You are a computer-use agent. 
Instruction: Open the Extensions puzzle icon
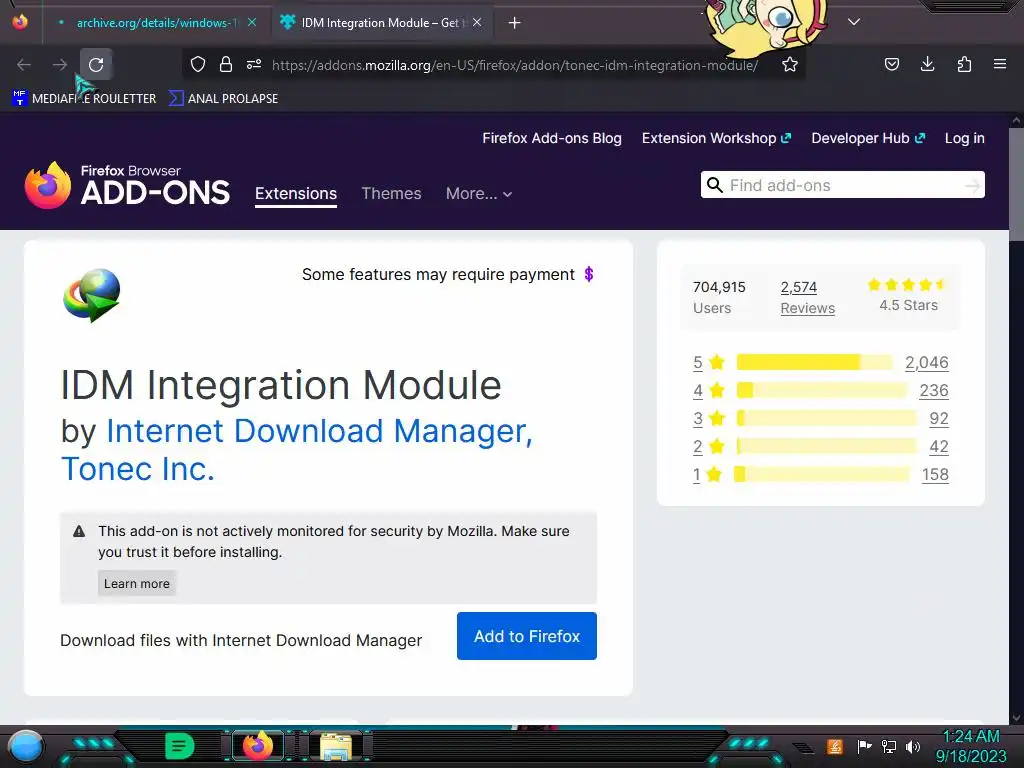click(x=964, y=64)
